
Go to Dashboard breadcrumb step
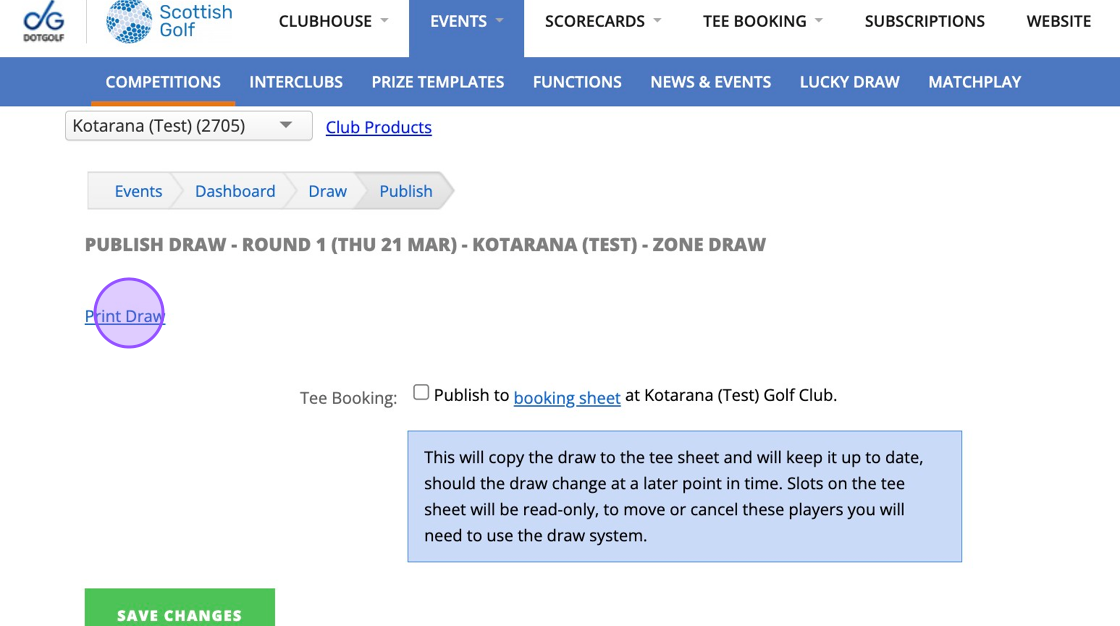point(235,192)
